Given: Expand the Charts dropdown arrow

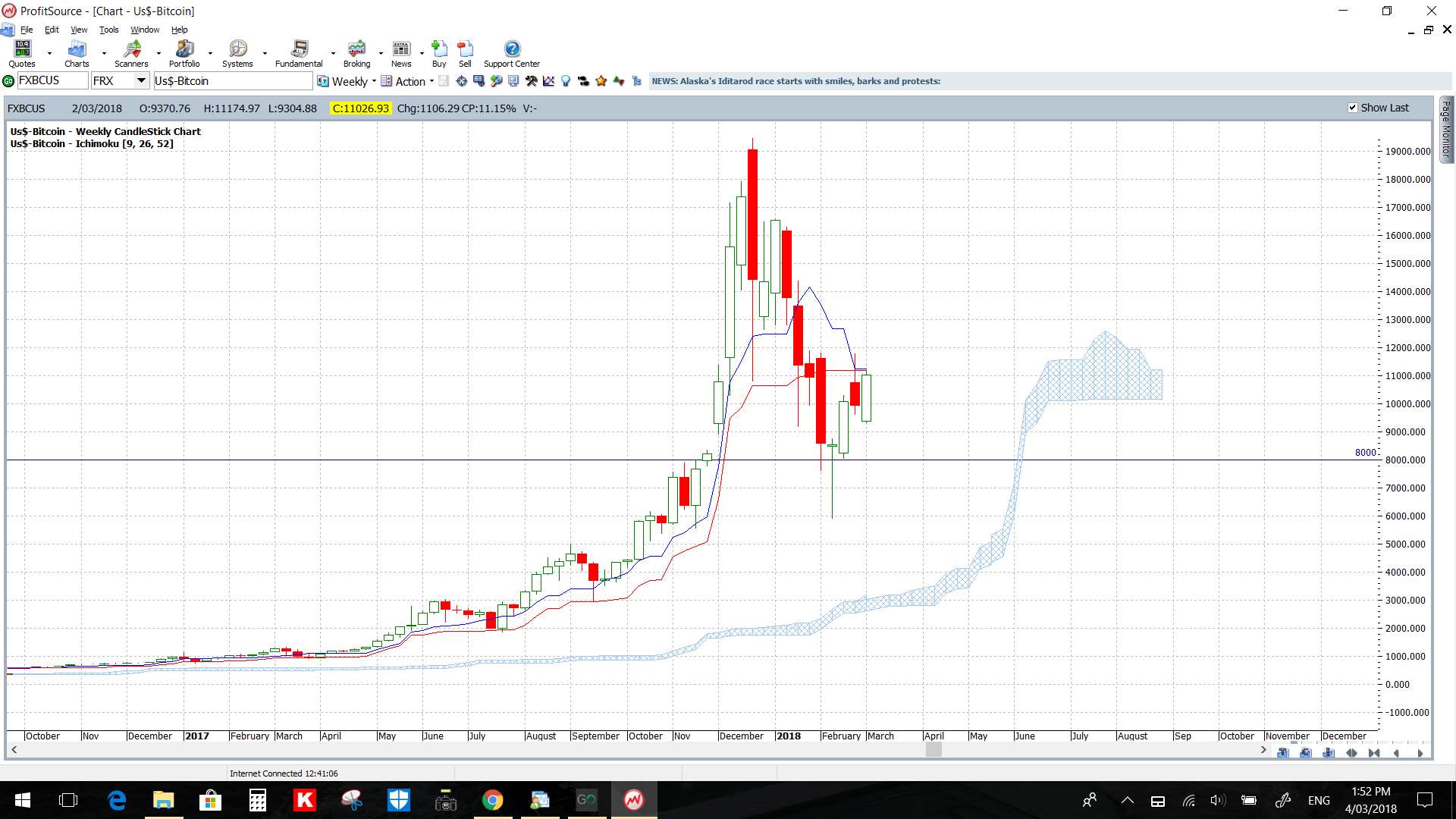Looking at the screenshot, I should pos(104,54).
